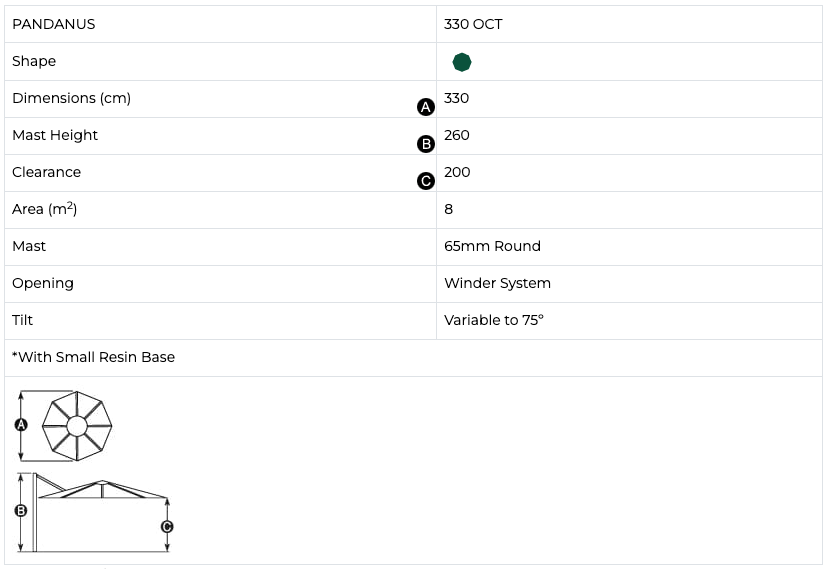Screen dimensions: 829x569
Task: Click the black A marker beside Dimensions
Action: coord(425,106)
